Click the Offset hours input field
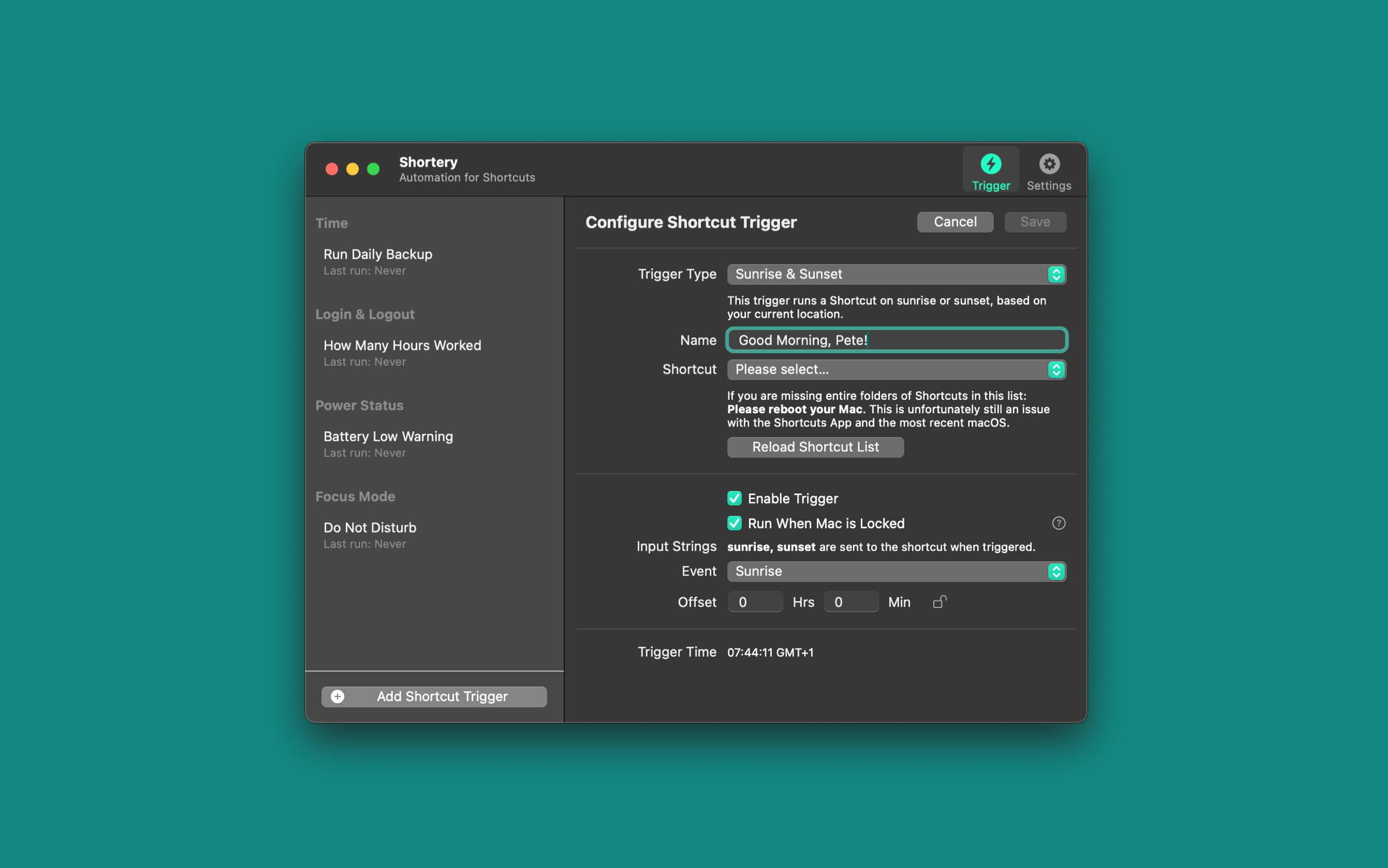This screenshot has width=1388, height=868. click(755, 602)
